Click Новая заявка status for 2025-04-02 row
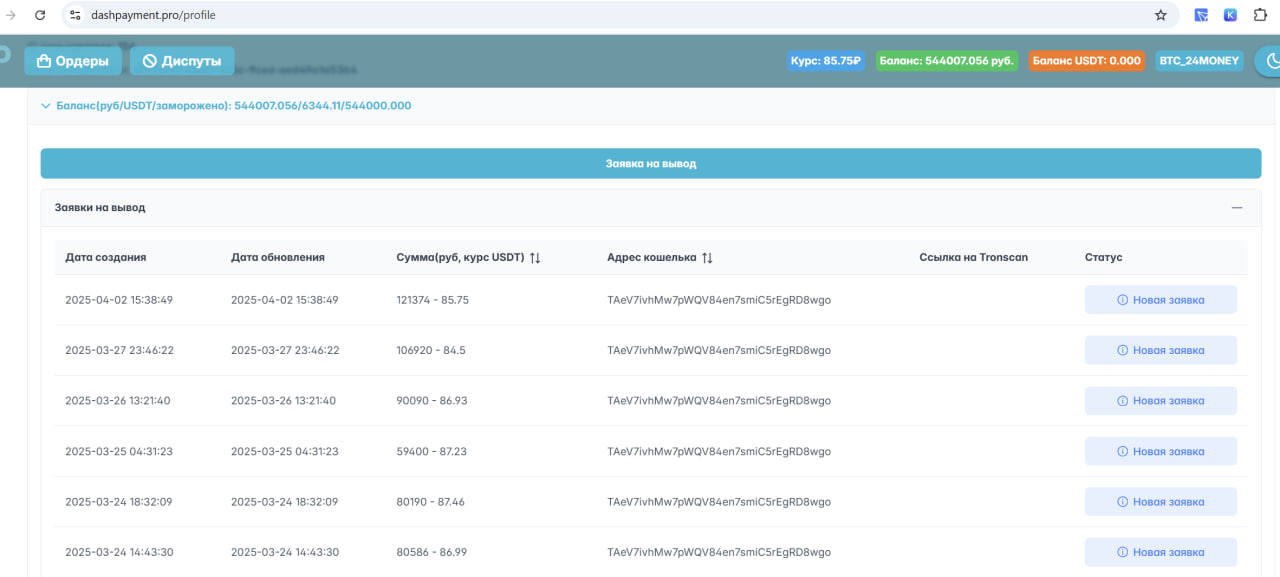 point(1160,300)
